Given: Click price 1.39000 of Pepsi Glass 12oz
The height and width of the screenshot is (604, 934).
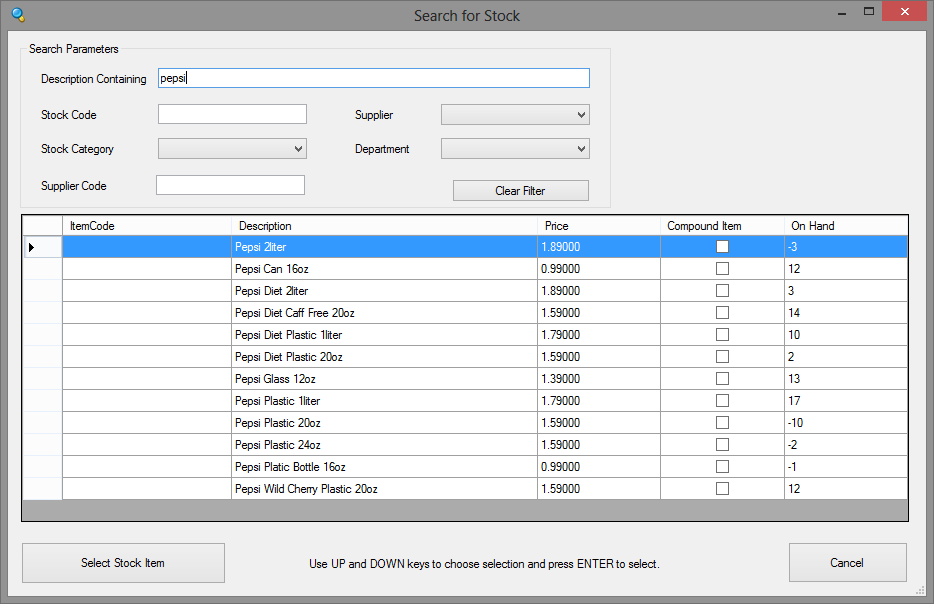Looking at the screenshot, I should coord(599,379).
